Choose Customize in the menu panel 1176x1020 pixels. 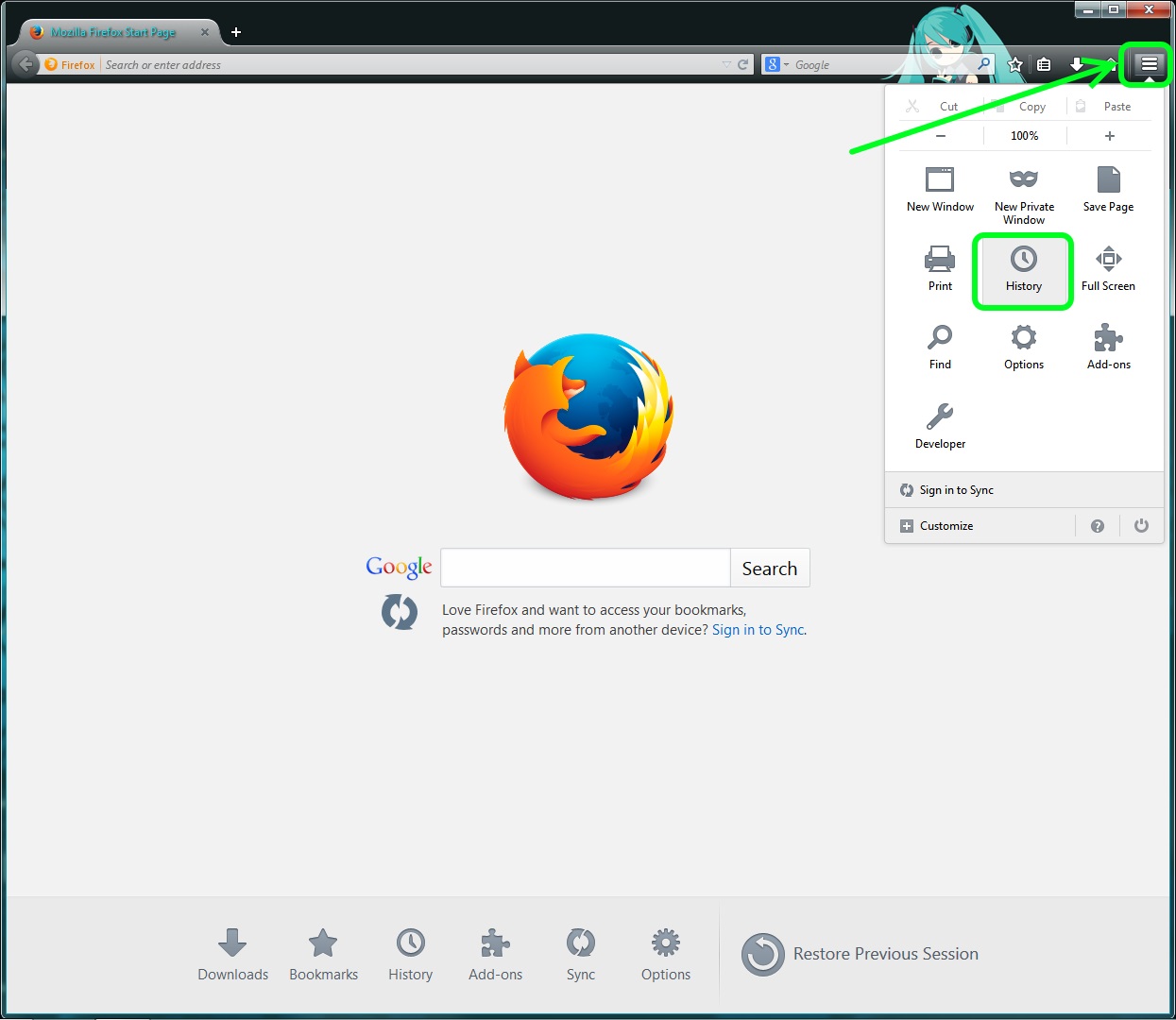pyautogui.click(x=946, y=526)
